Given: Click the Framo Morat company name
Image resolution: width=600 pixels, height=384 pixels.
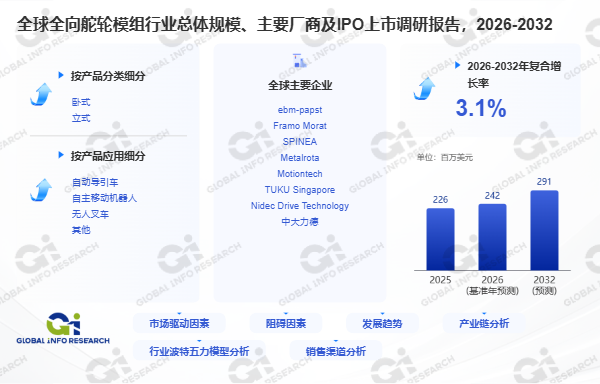Looking at the screenshot, I should [300, 126].
